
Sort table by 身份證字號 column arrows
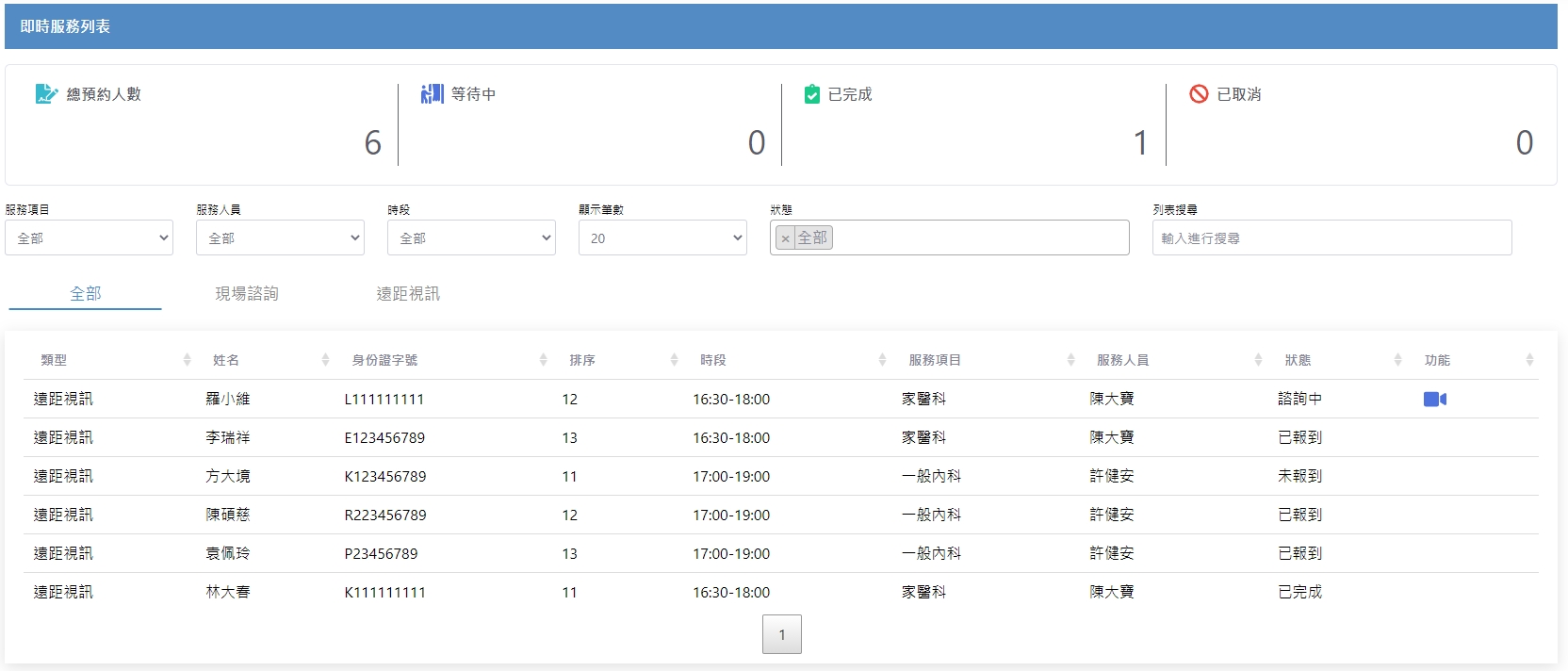click(x=543, y=360)
